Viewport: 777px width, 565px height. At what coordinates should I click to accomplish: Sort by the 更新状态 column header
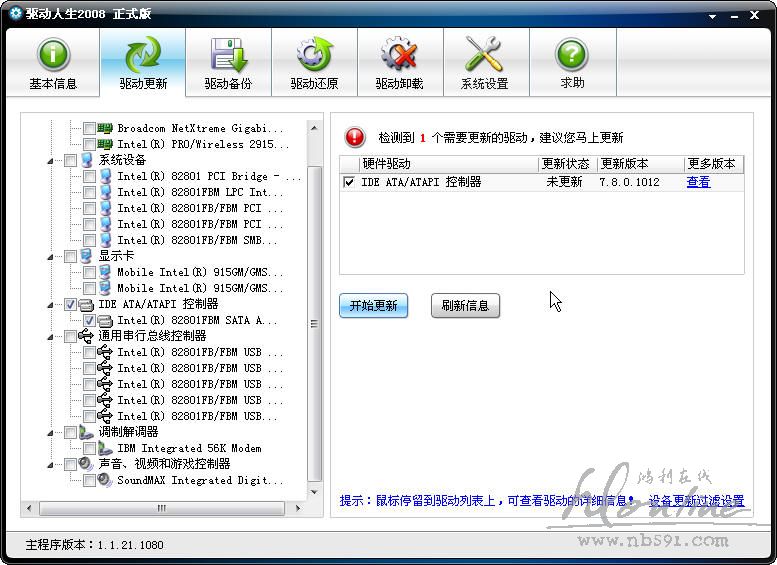(567, 164)
